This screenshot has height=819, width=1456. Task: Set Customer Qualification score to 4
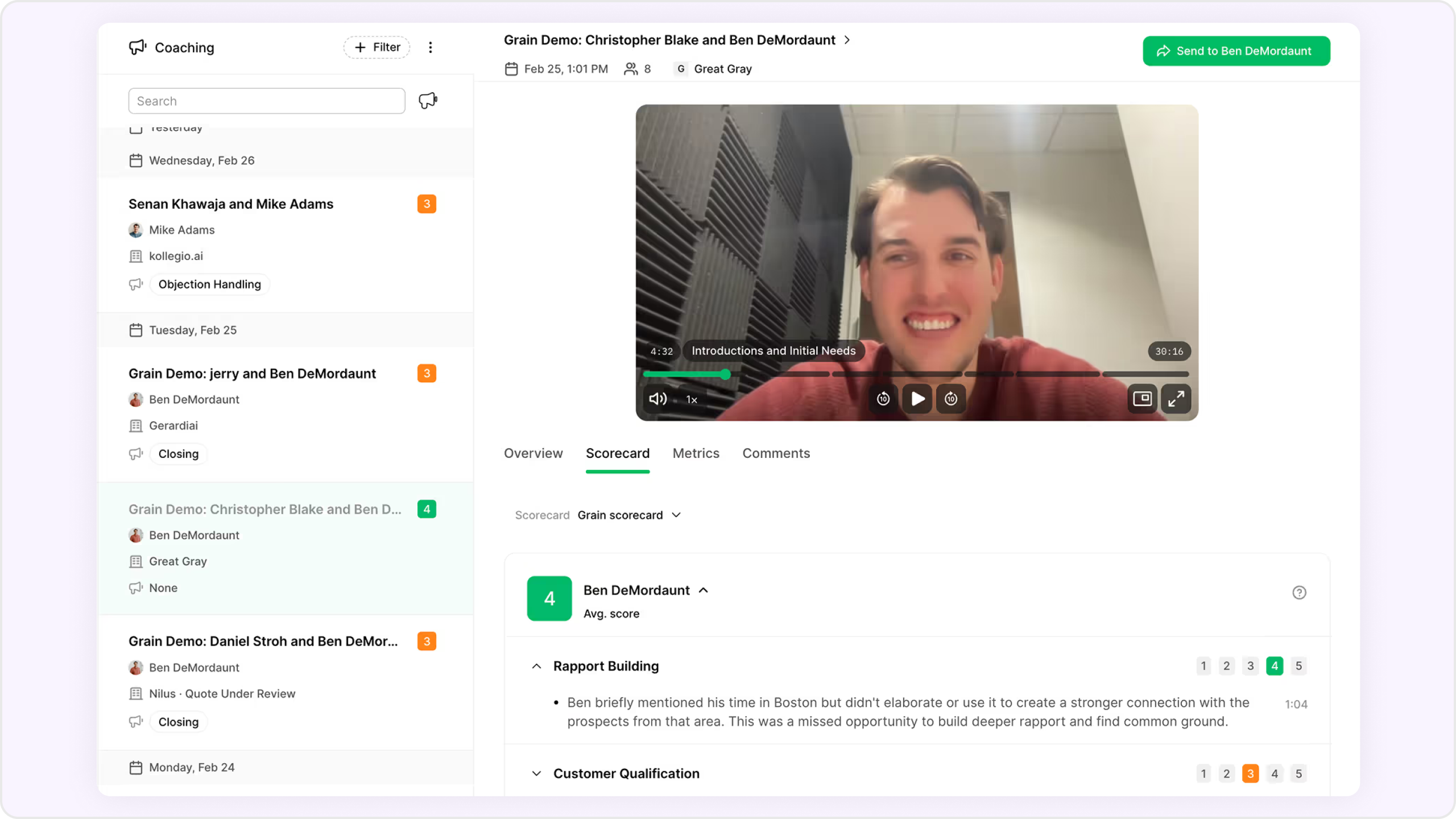(x=1275, y=773)
